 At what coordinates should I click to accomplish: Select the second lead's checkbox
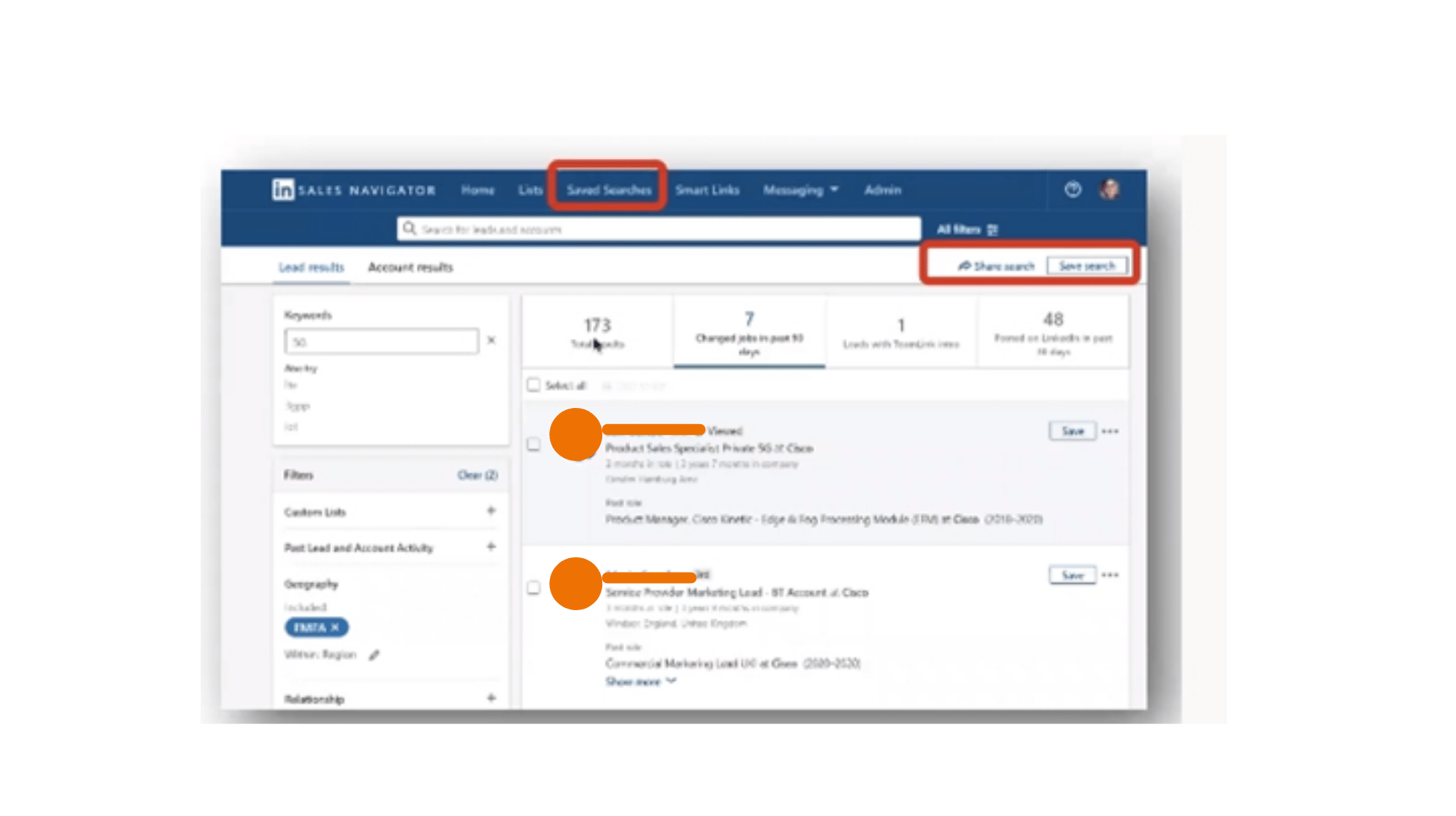click(x=534, y=588)
